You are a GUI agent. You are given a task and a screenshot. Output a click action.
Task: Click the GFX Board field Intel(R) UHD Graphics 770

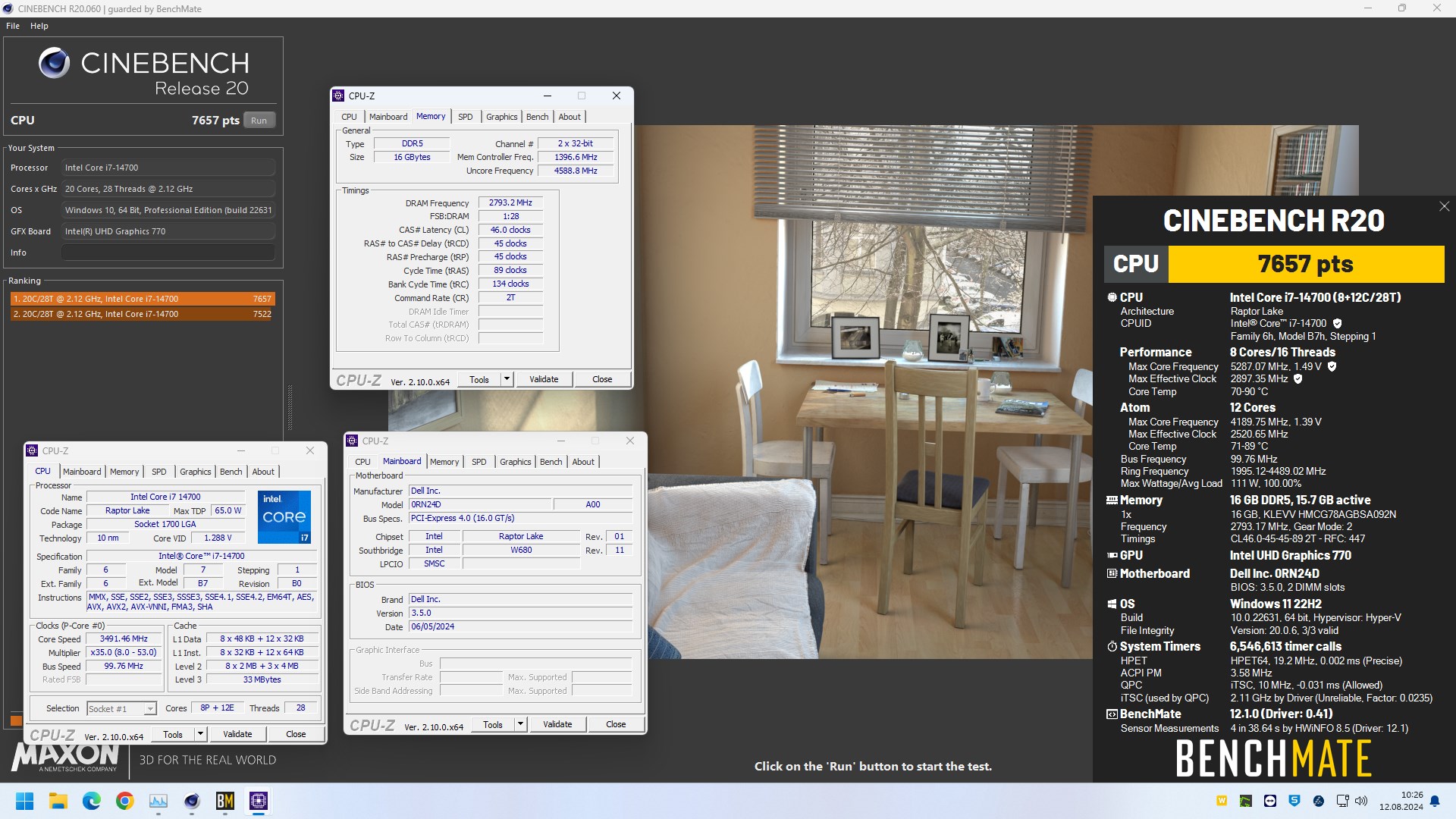coord(168,231)
